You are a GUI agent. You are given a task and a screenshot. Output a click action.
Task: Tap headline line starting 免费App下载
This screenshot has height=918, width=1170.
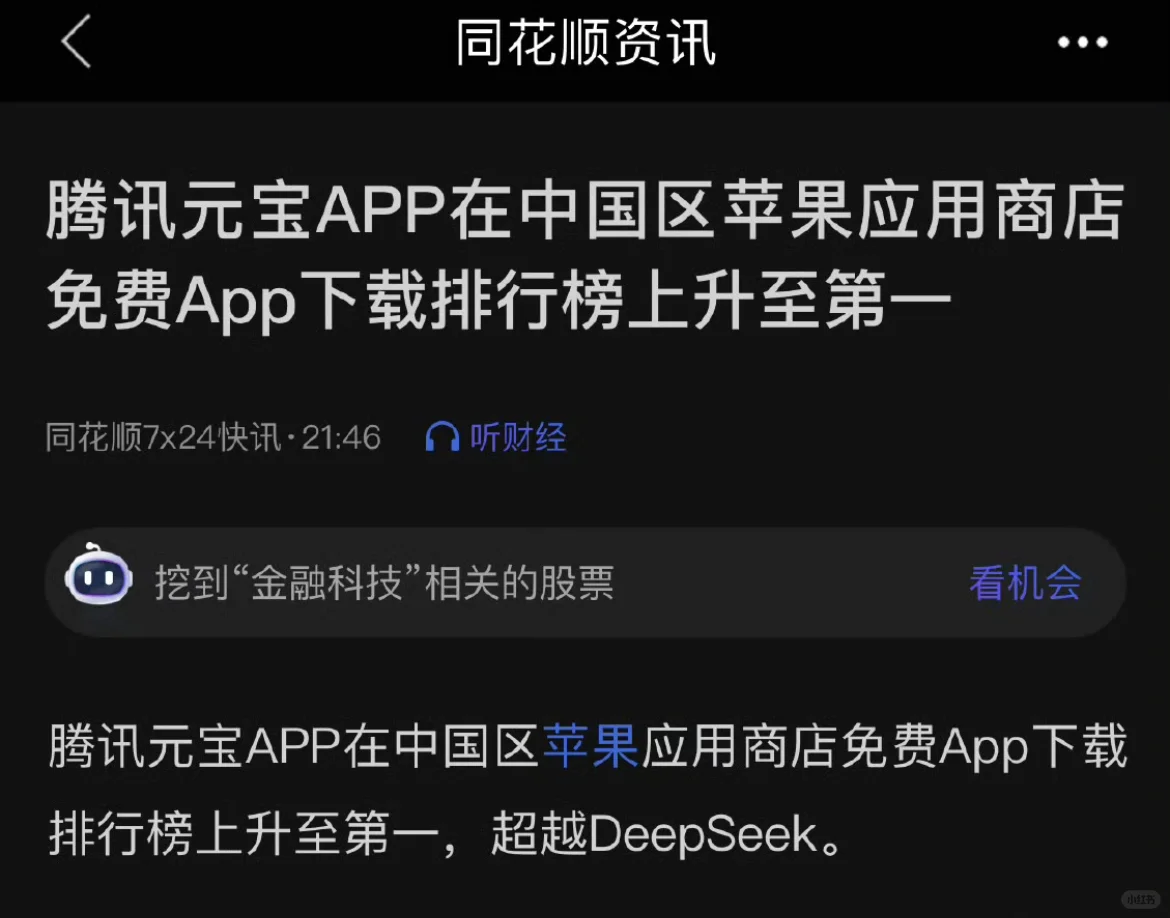tap(498, 300)
